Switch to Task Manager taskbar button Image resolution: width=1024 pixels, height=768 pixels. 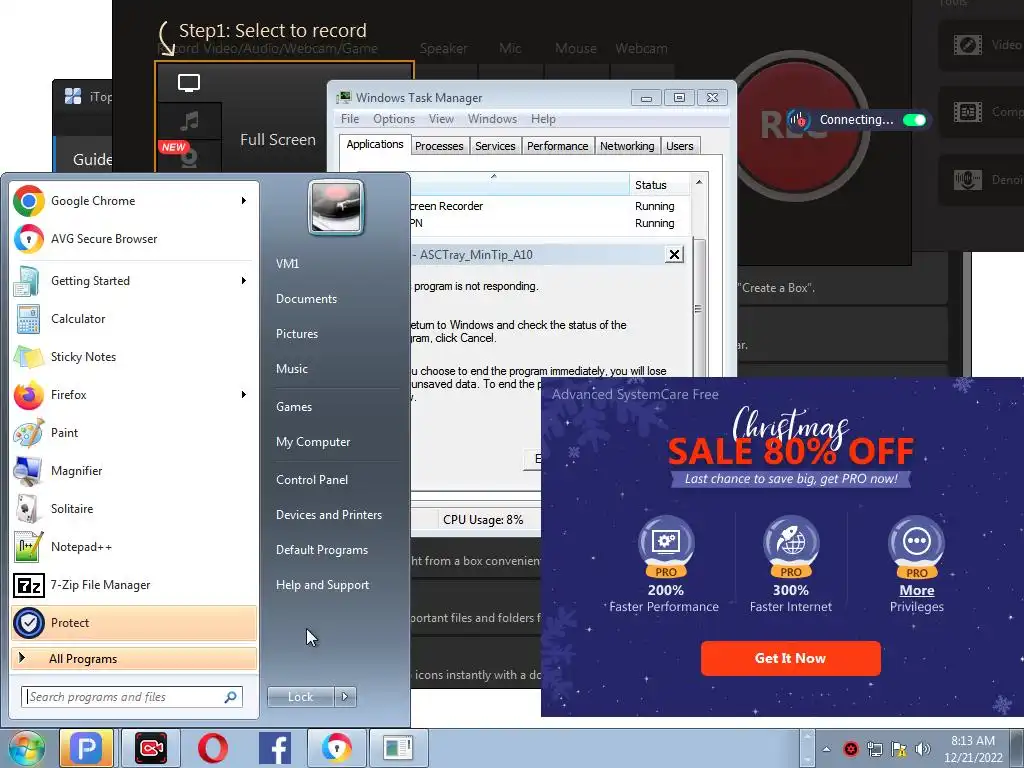coord(398,748)
